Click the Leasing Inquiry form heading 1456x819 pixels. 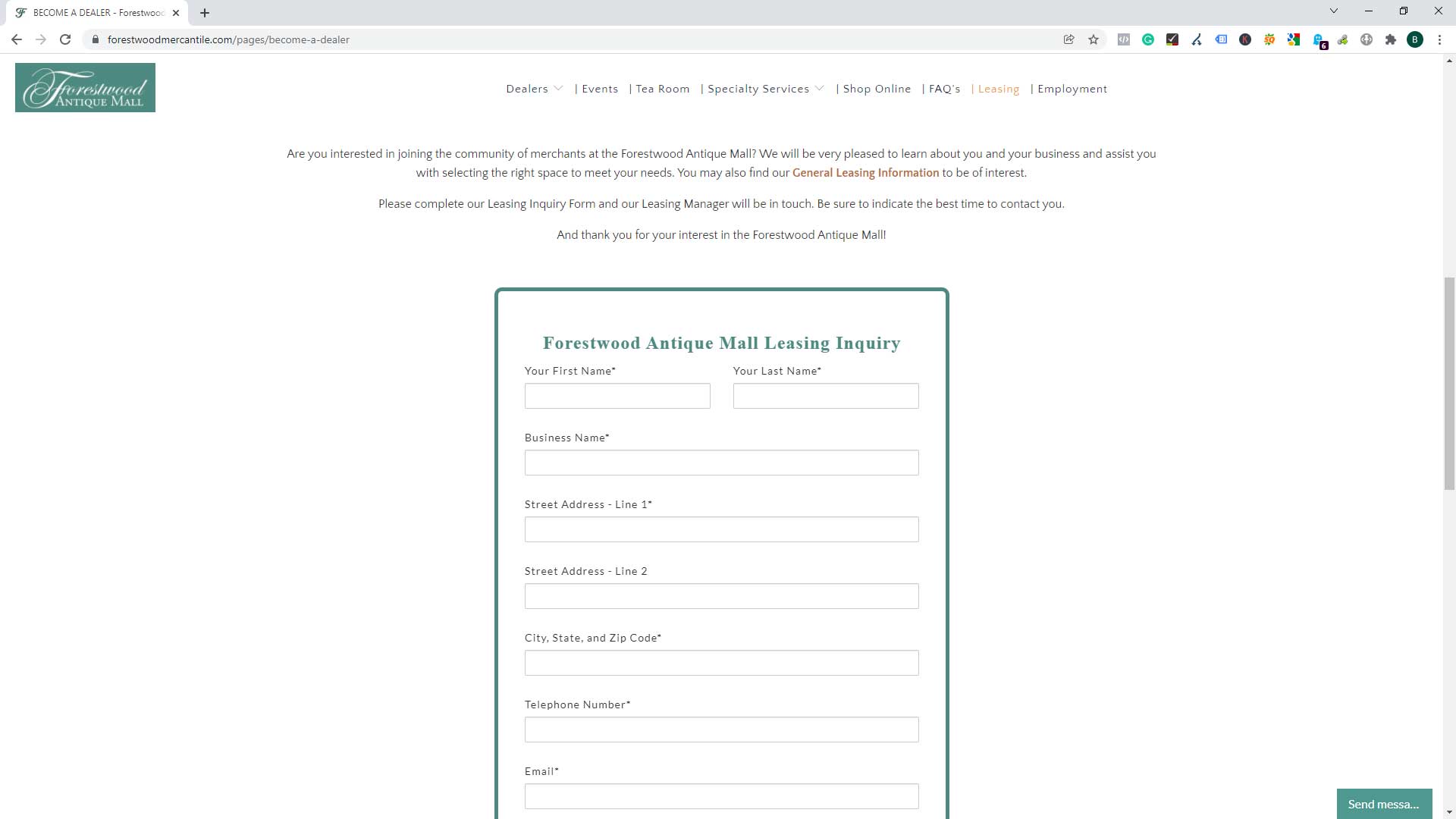pos(721,343)
